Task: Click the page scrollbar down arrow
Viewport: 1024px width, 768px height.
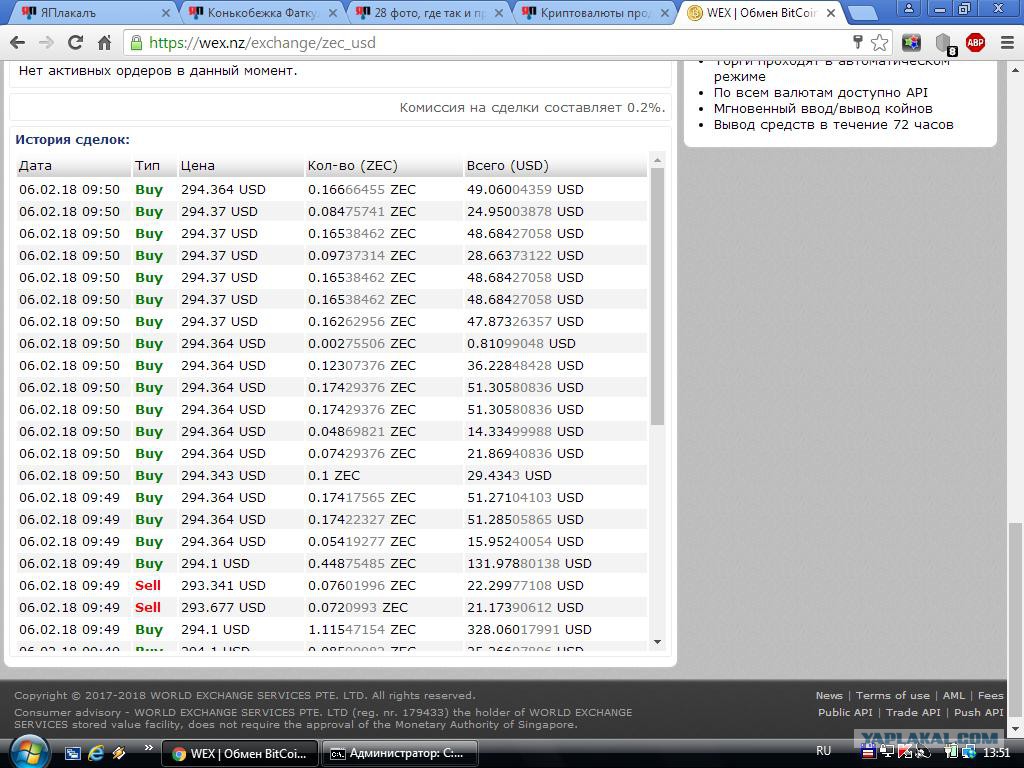Action: pos(1016,729)
